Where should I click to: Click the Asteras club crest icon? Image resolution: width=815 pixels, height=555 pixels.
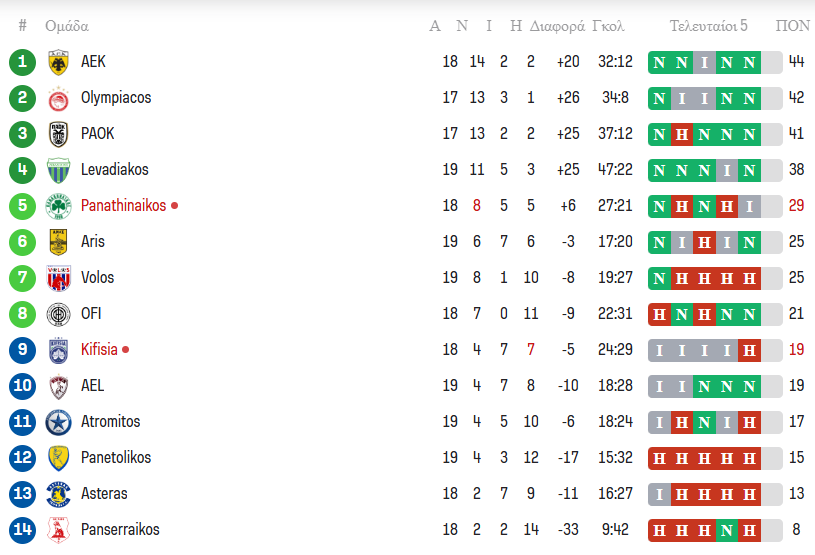point(58,494)
